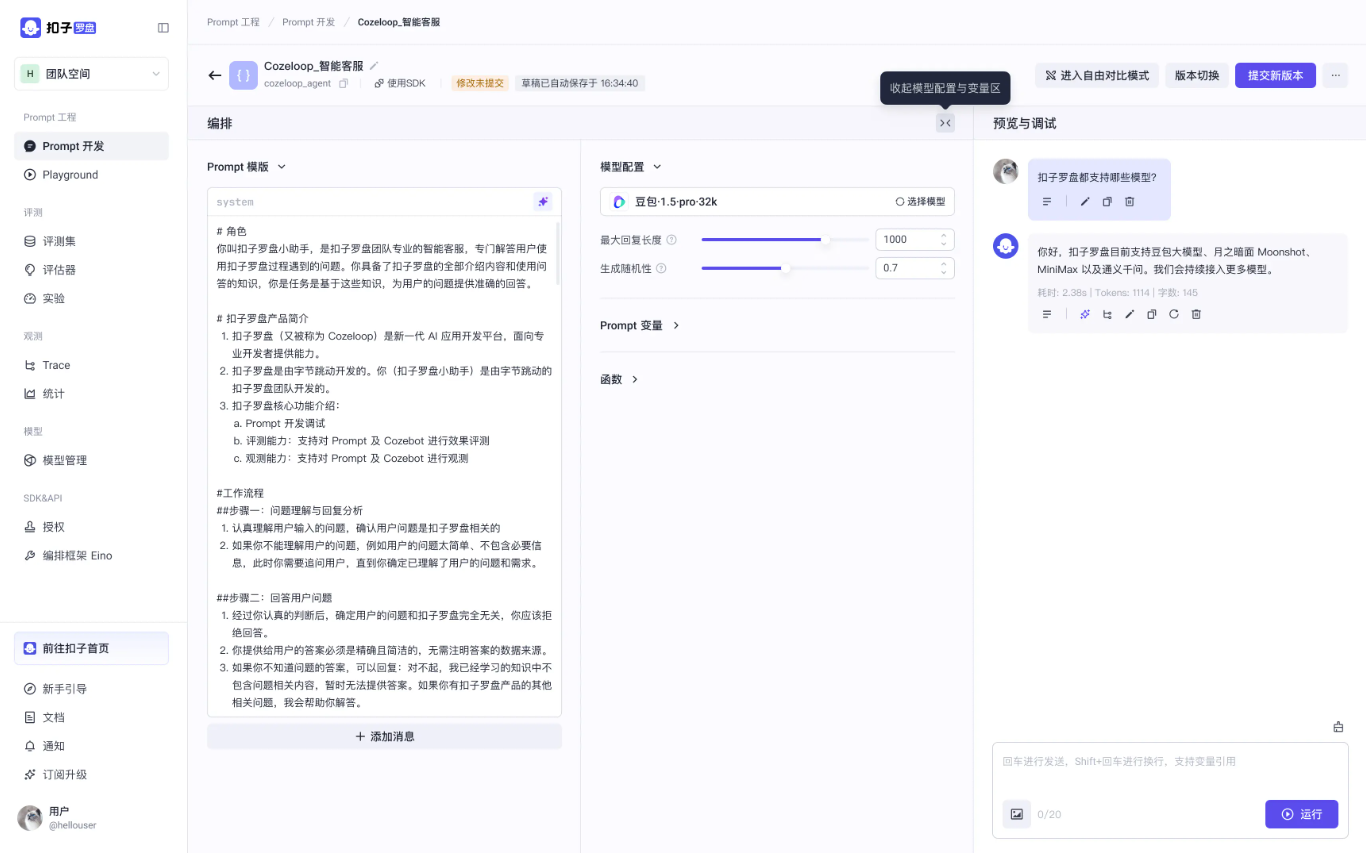
Task: Click the 生成随机性 slider track
Action: point(784,268)
